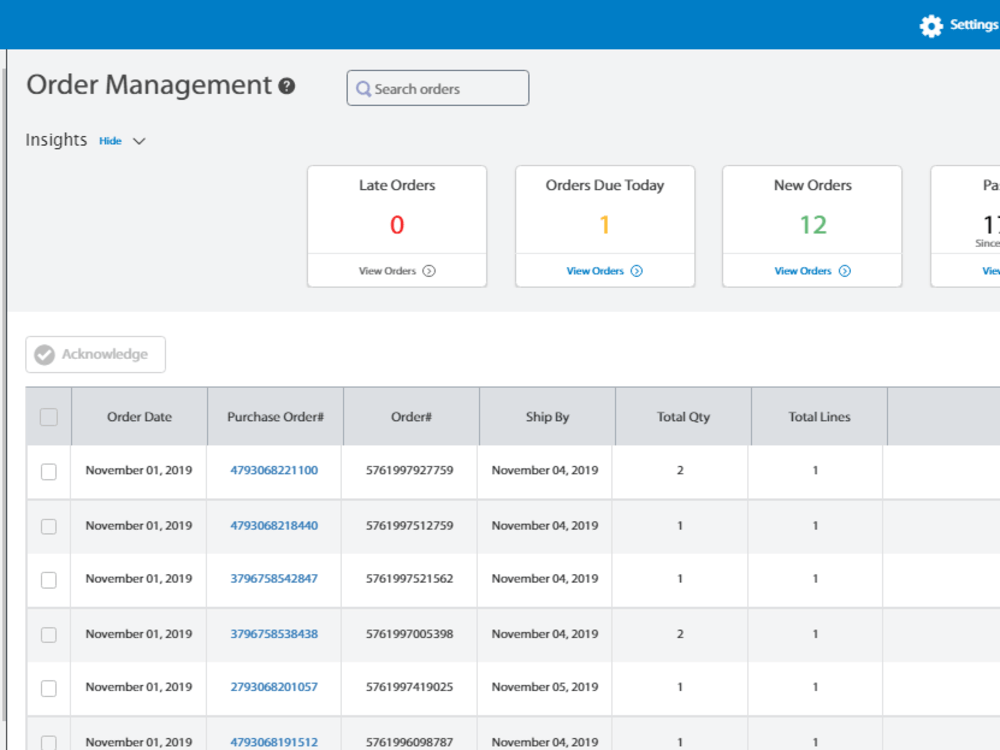Sort by Purchase Order# column header
This screenshot has width=1000, height=750.
point(276,416)
